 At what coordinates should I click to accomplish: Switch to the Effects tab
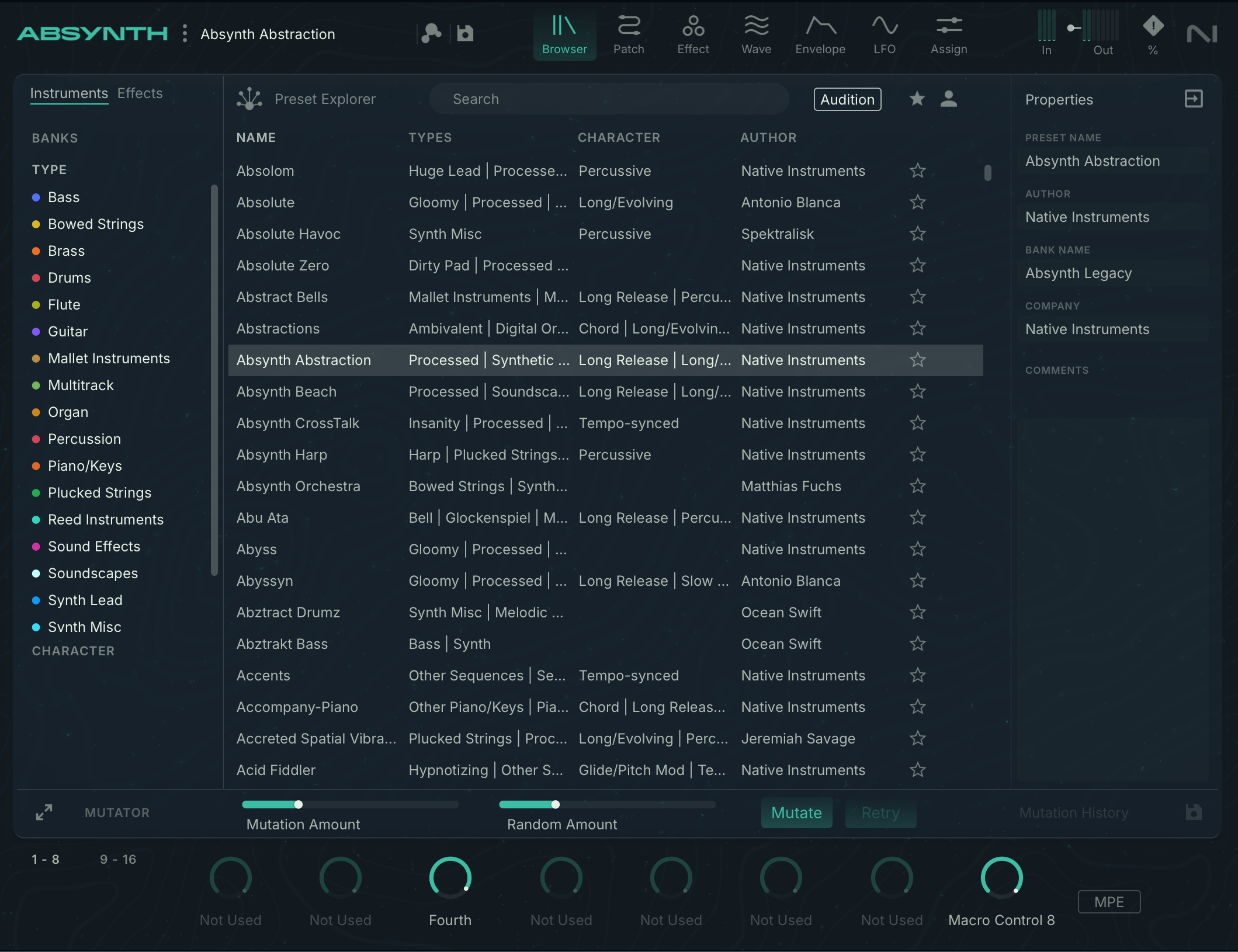pyautogui.click(x=139, y=93)
